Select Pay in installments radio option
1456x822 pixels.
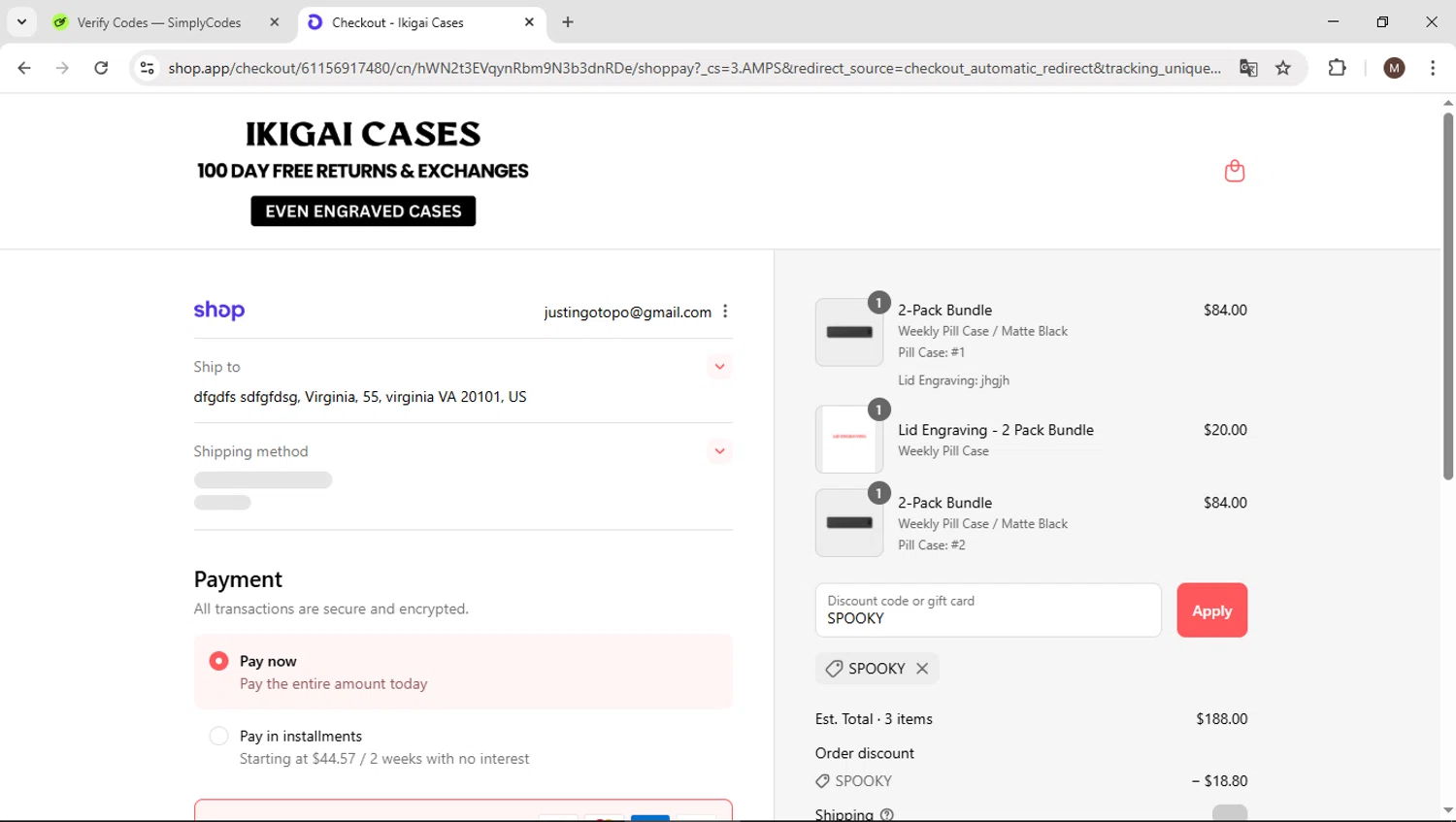(219, 736)
